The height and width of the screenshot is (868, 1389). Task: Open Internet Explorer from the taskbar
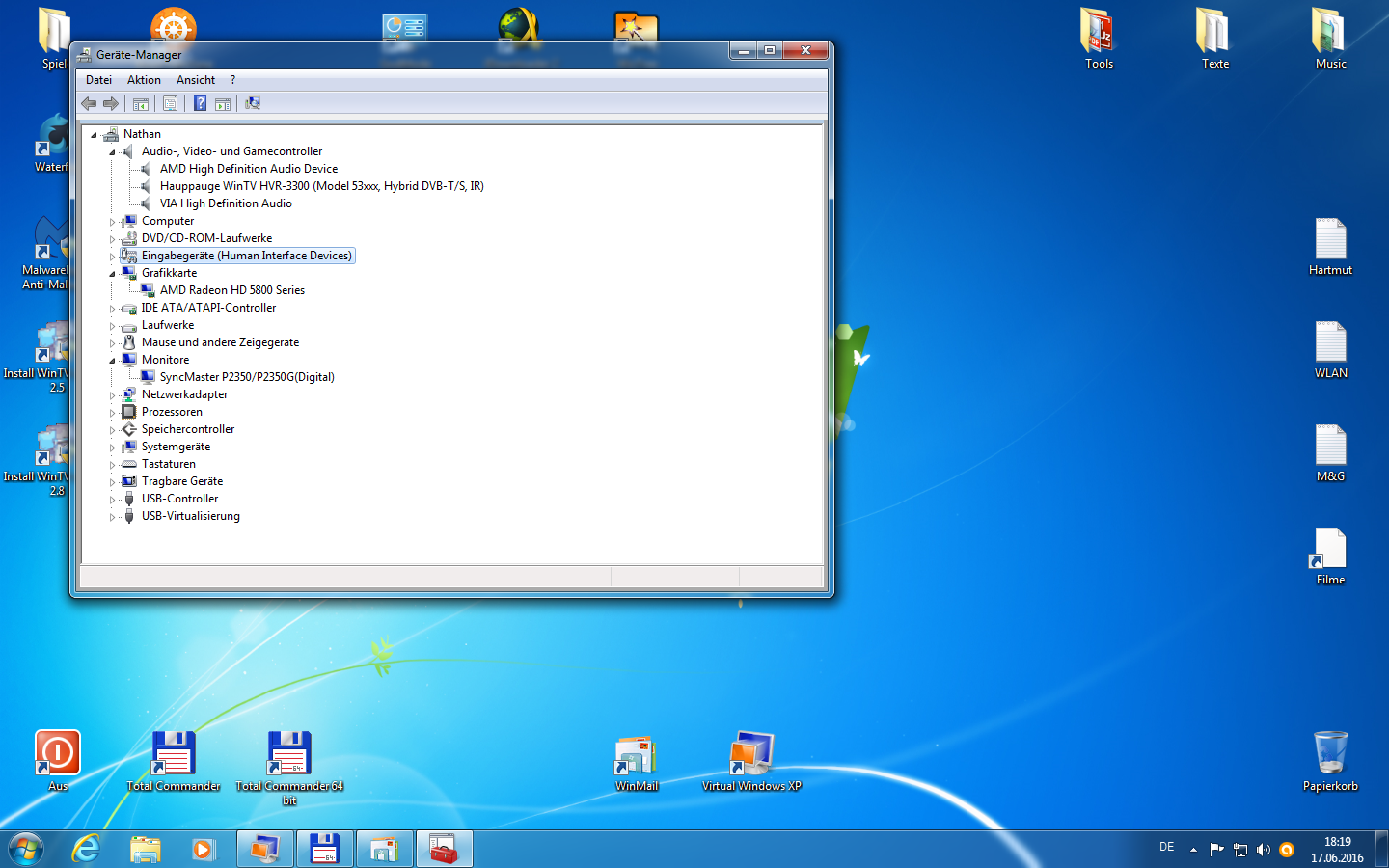pyautogui.click(x=87, y=849)
